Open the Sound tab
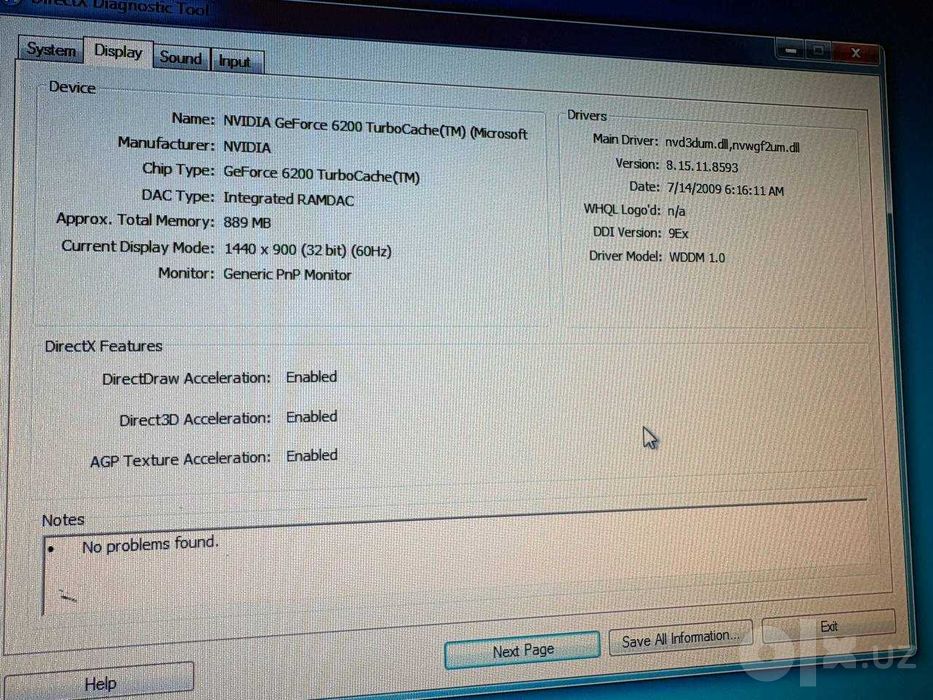Image resolution: width=933 pixels, height=700 pixels. 181,58
